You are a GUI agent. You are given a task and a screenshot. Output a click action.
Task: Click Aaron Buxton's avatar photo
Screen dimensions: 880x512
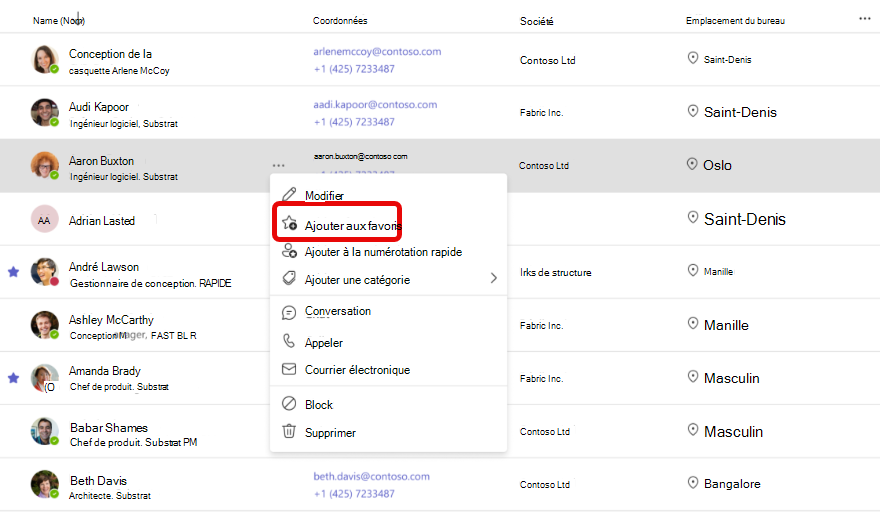tap(44, 166)
